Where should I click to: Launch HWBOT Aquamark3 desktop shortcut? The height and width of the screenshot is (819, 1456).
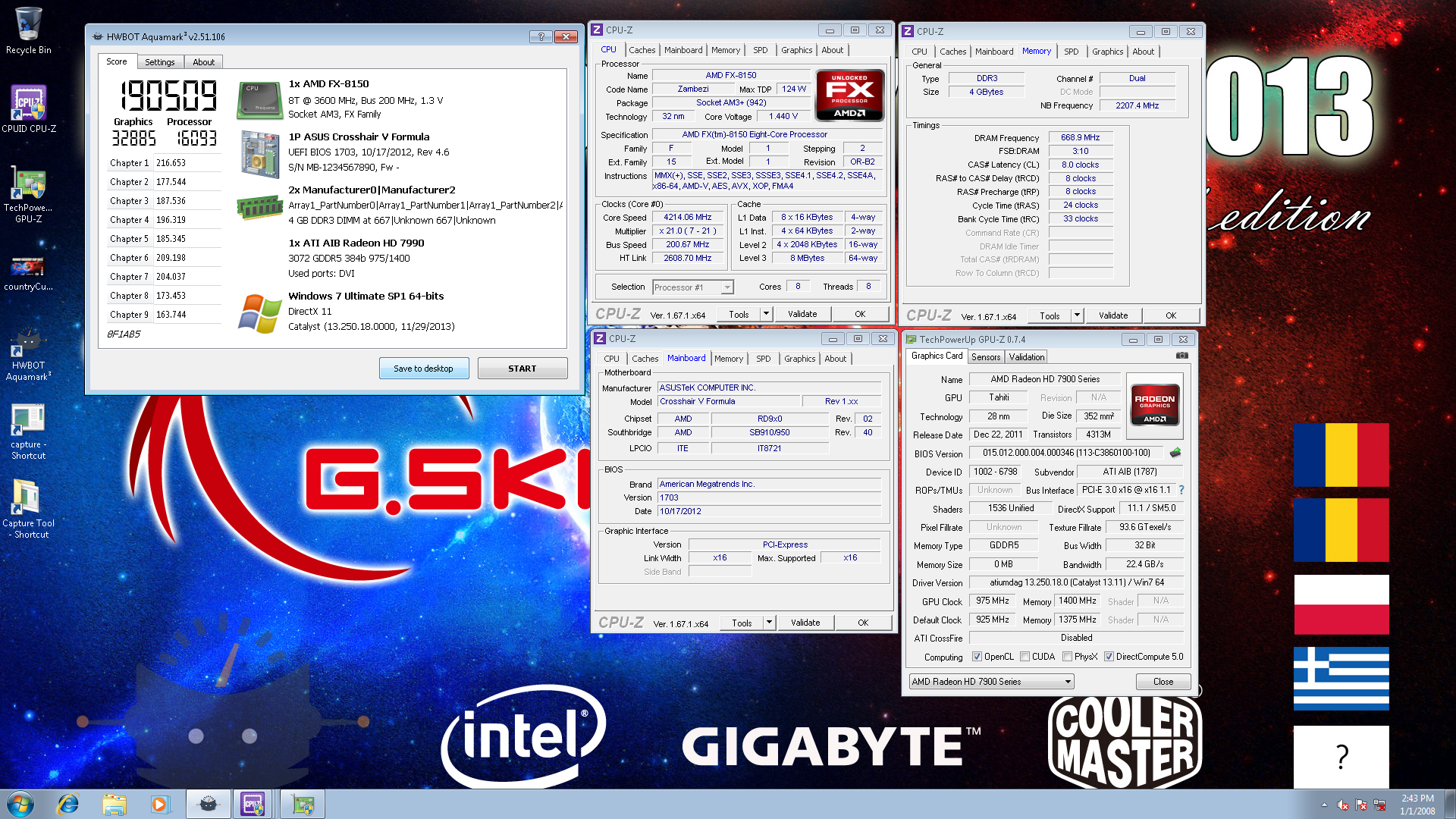click(28, 355)
